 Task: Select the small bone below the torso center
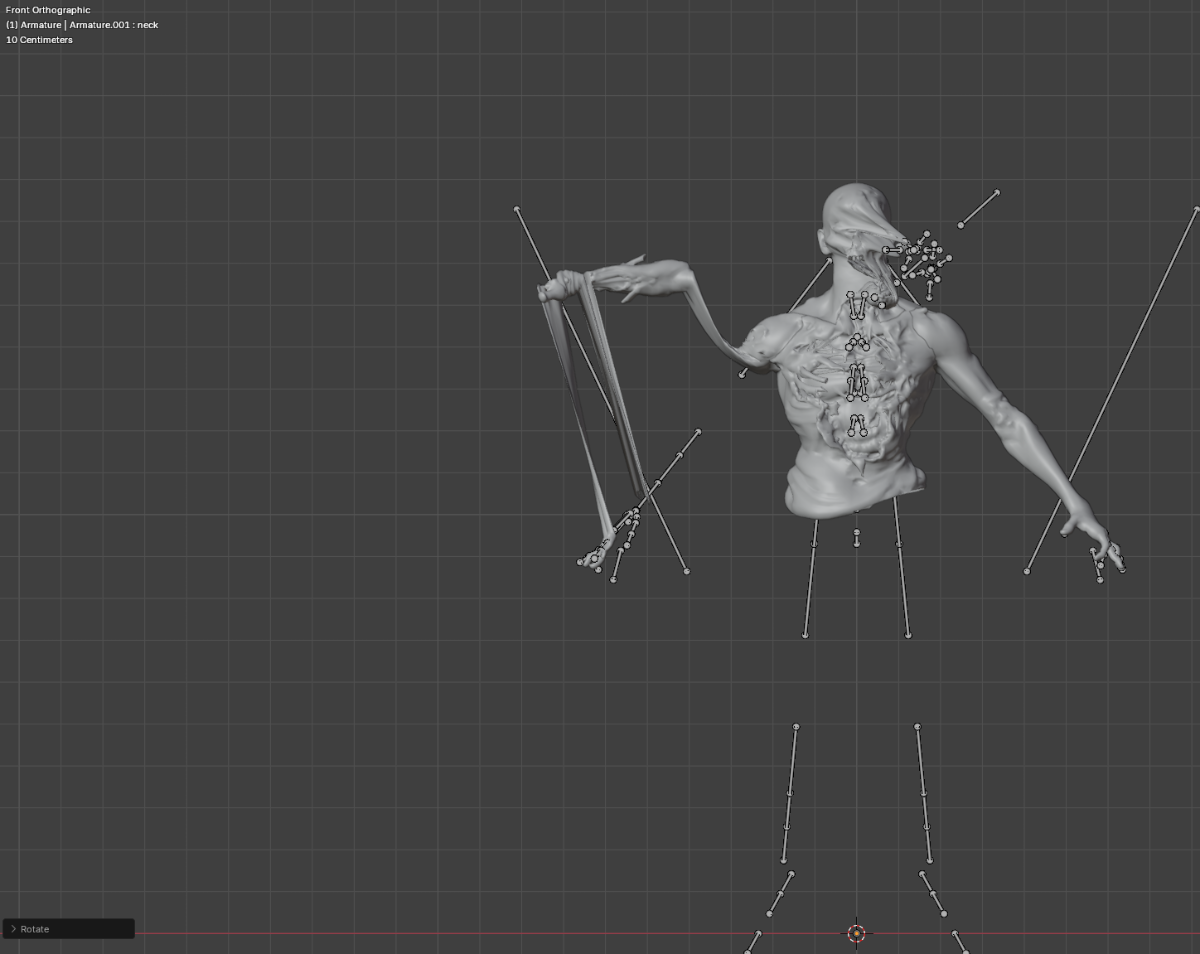tap(856, 537)
